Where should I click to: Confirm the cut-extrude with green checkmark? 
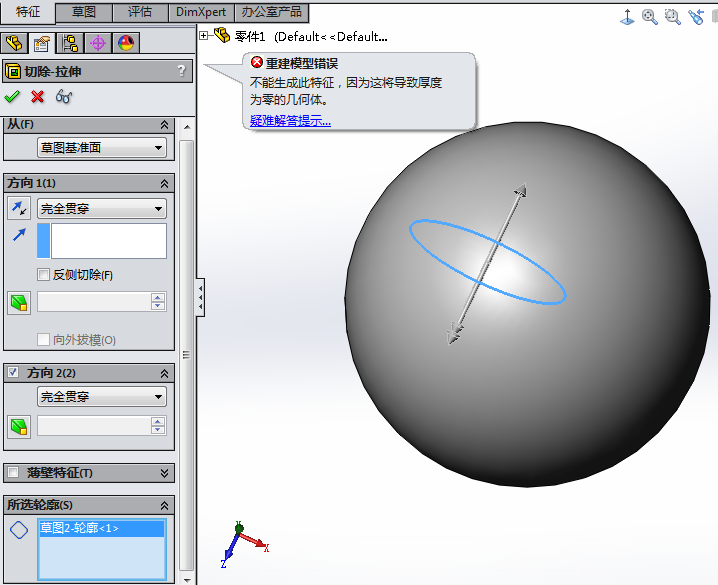pyautogui.click(x=12, y=96)
